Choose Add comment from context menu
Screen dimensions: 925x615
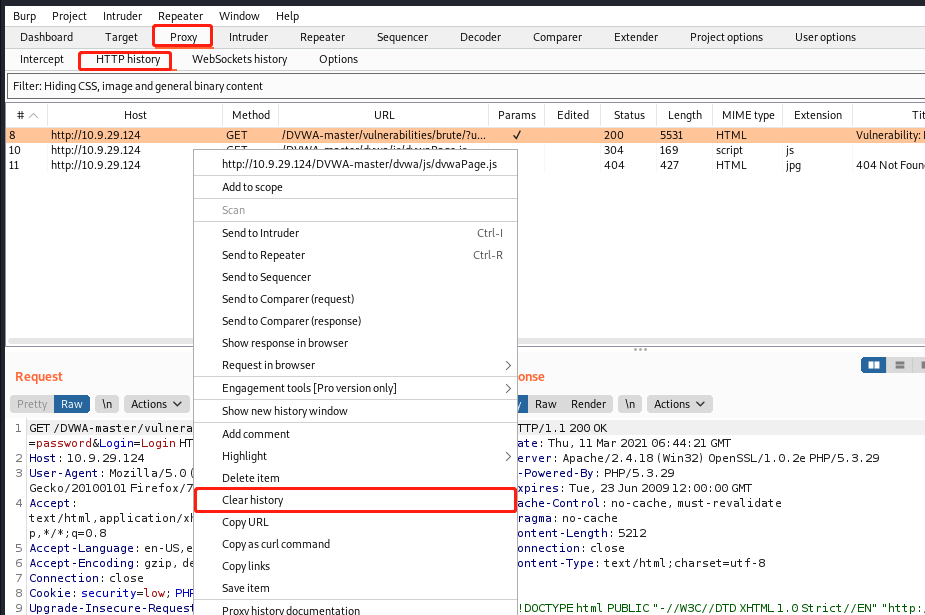click(x=356, y=434)
